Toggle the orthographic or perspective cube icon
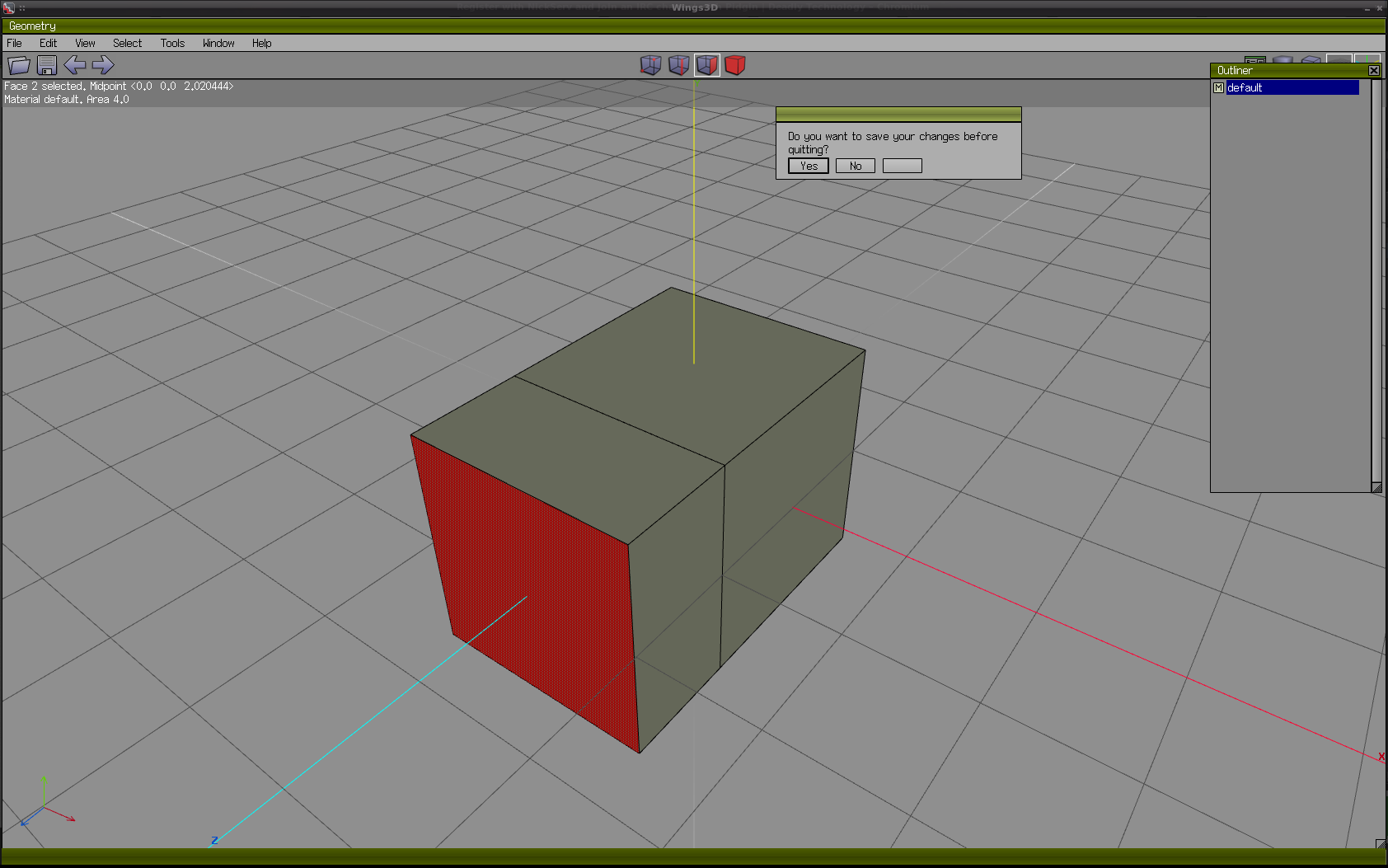 1311,59
